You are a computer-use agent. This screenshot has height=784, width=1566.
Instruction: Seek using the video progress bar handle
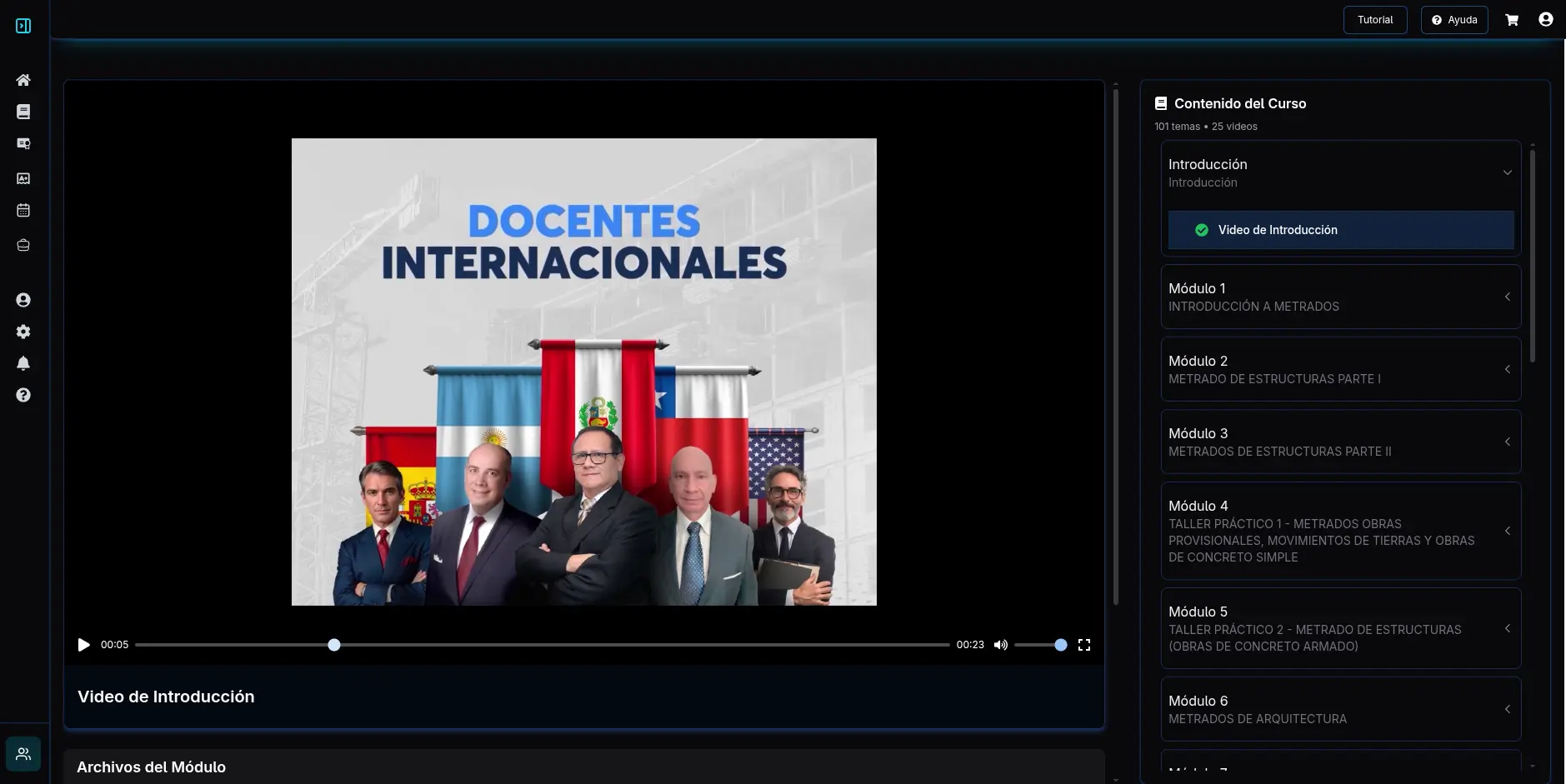(x=334, y=645)
